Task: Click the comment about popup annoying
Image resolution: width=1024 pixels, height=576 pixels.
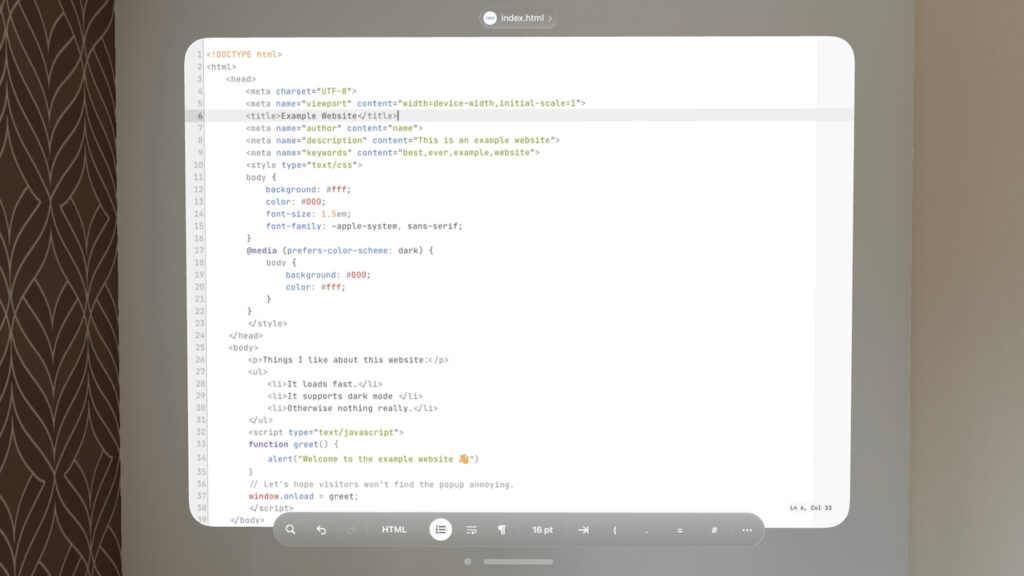Action: (381, 485)
